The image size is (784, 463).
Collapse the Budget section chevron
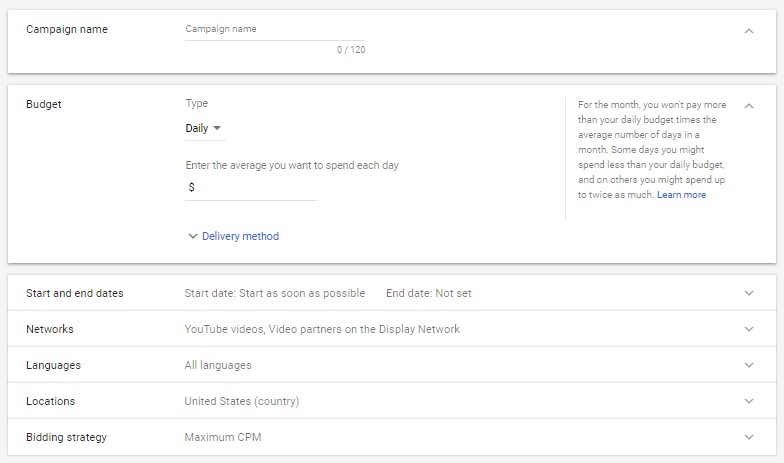point(749,105)
